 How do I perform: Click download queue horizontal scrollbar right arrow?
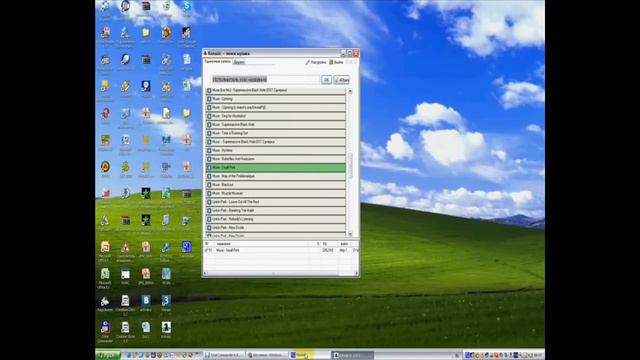pyautogui.click(x=356, y=273)
